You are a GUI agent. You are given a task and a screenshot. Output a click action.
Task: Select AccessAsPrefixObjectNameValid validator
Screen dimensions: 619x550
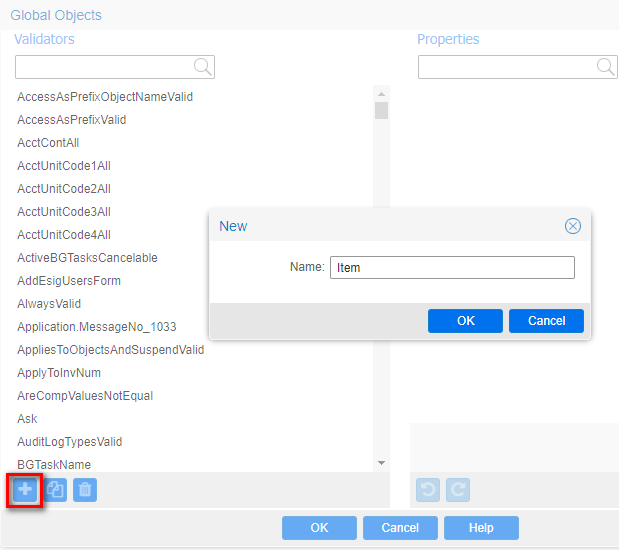point(105,97)
